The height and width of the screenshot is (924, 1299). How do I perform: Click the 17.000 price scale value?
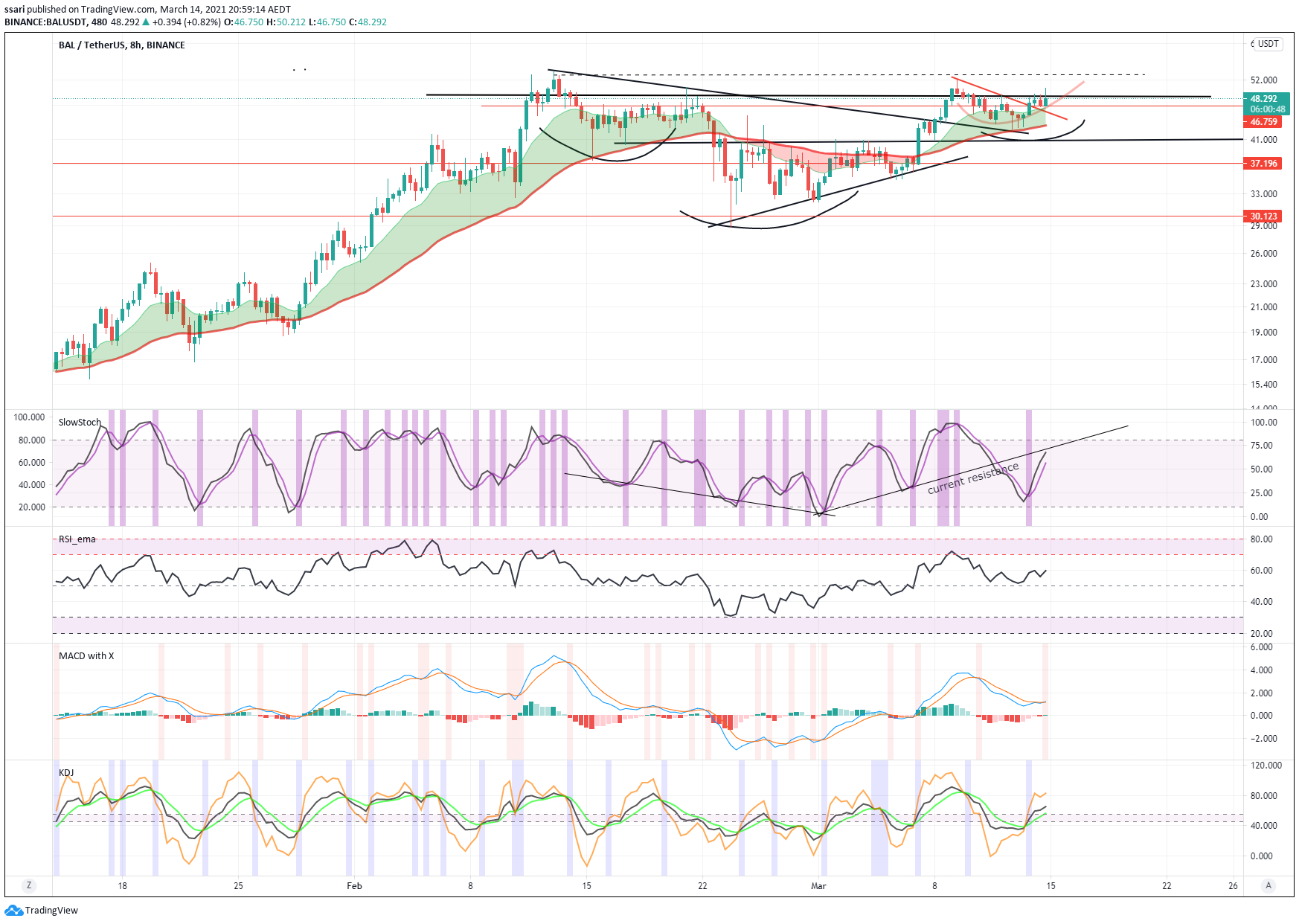(1264, 360)
